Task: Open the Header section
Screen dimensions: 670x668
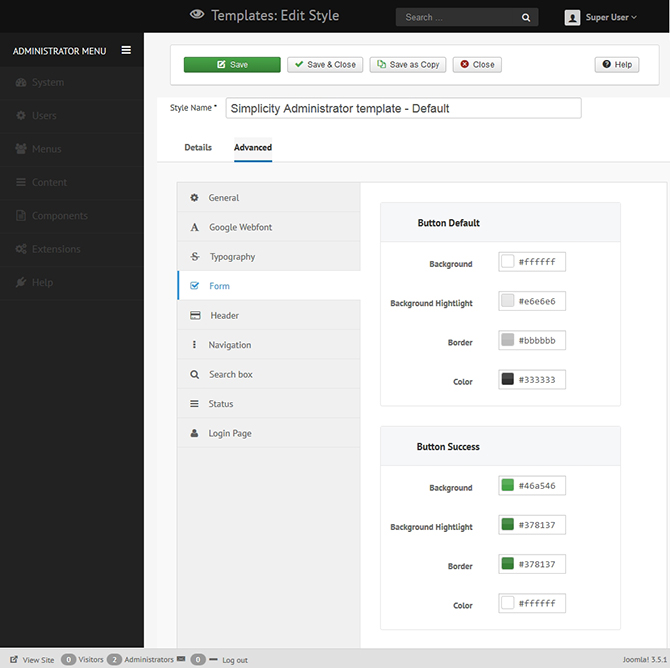Action: [x=269, y=315]
